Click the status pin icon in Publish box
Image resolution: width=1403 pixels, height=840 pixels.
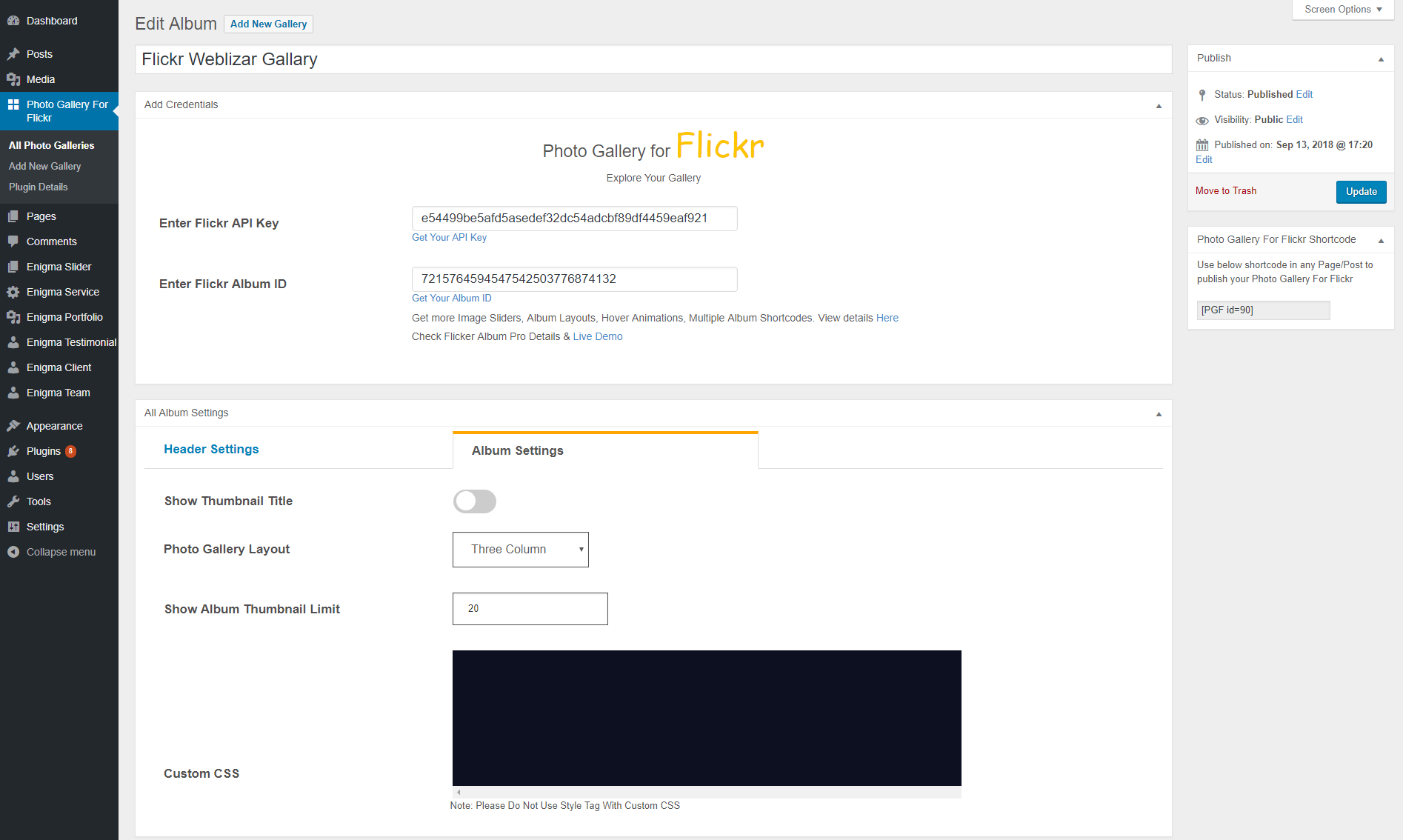tap(1202, 95)
